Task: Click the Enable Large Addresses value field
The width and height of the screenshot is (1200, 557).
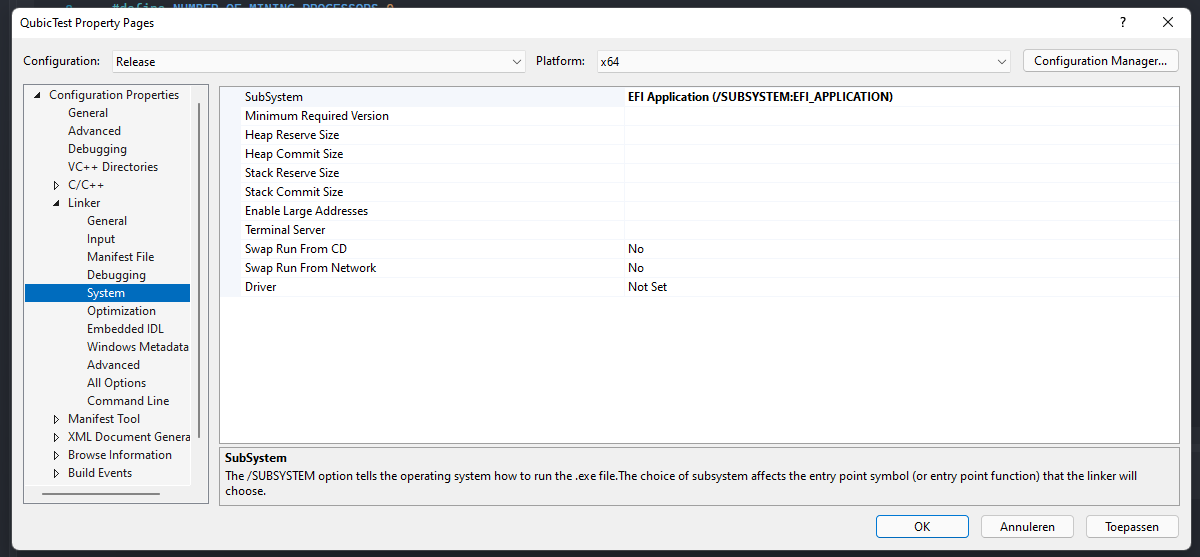Action: tap(901, 211)
